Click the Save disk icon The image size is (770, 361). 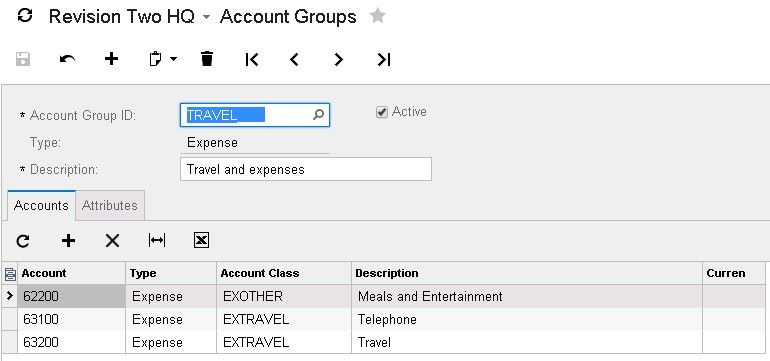tap(23, 59)
